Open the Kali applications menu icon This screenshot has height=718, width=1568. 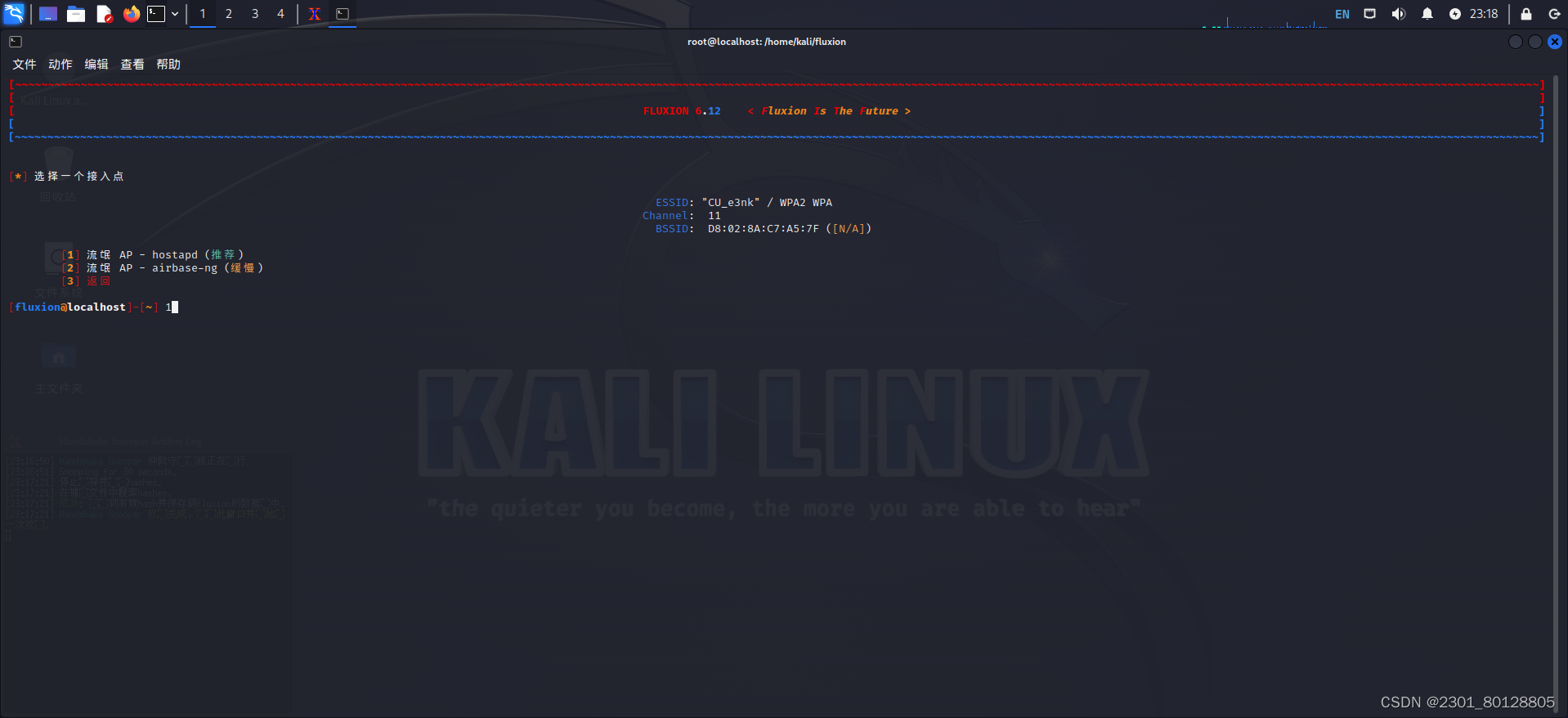click(14, 13)
